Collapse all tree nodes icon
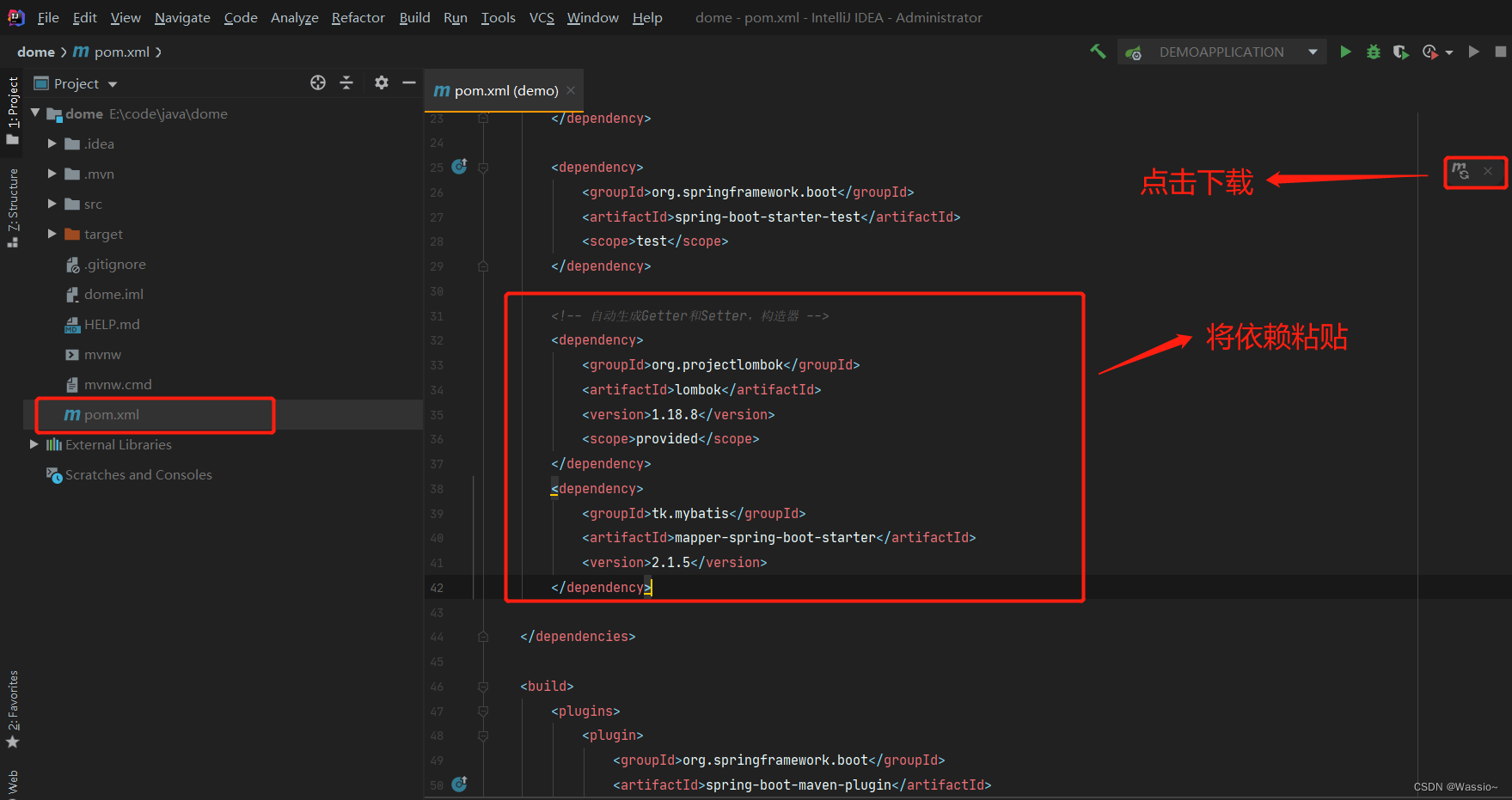Viewport: 1512px width, 800px height. (x=346, y=82)
